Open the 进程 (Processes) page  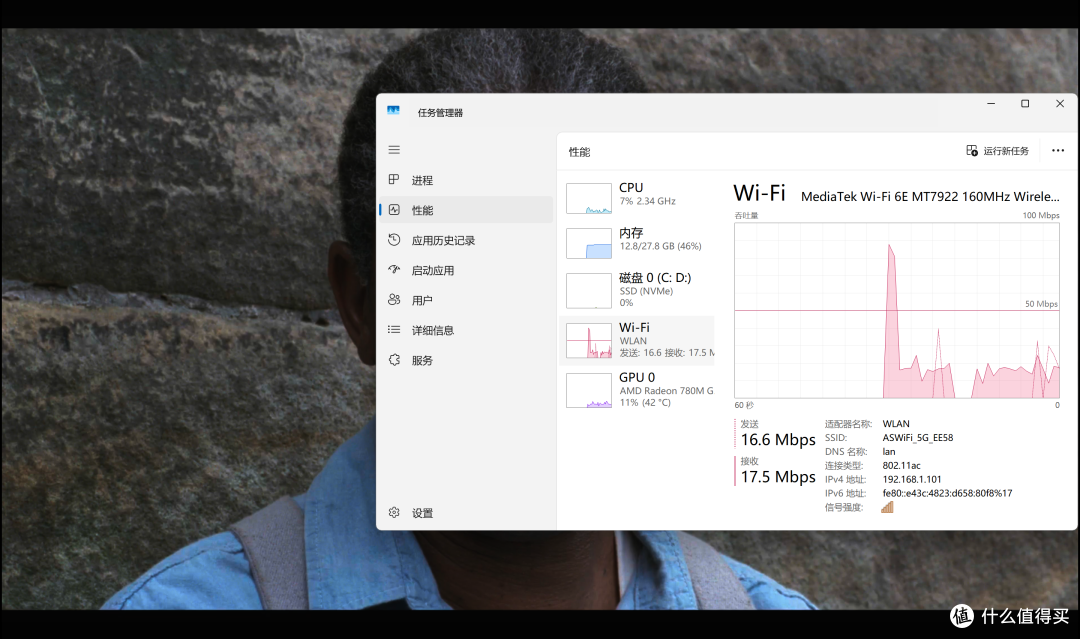click(x=466, y=180)
